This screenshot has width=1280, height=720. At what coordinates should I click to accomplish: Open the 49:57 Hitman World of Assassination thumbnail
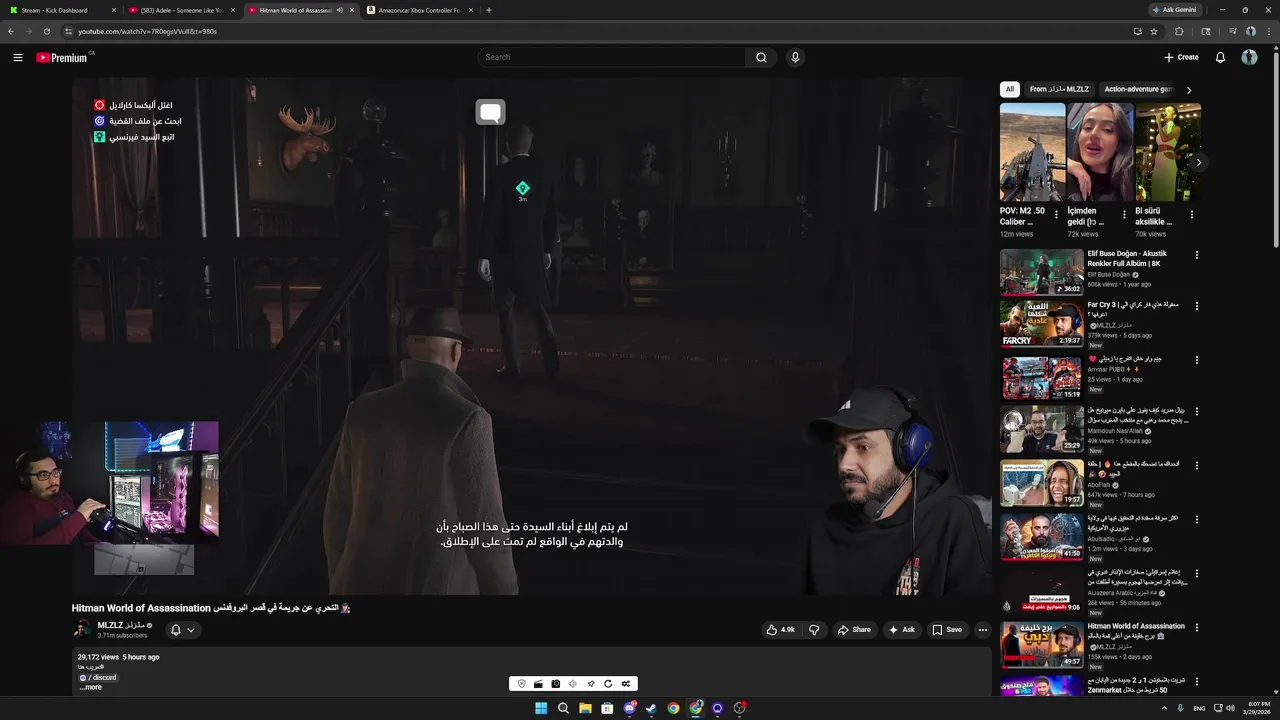point(1041,645)
